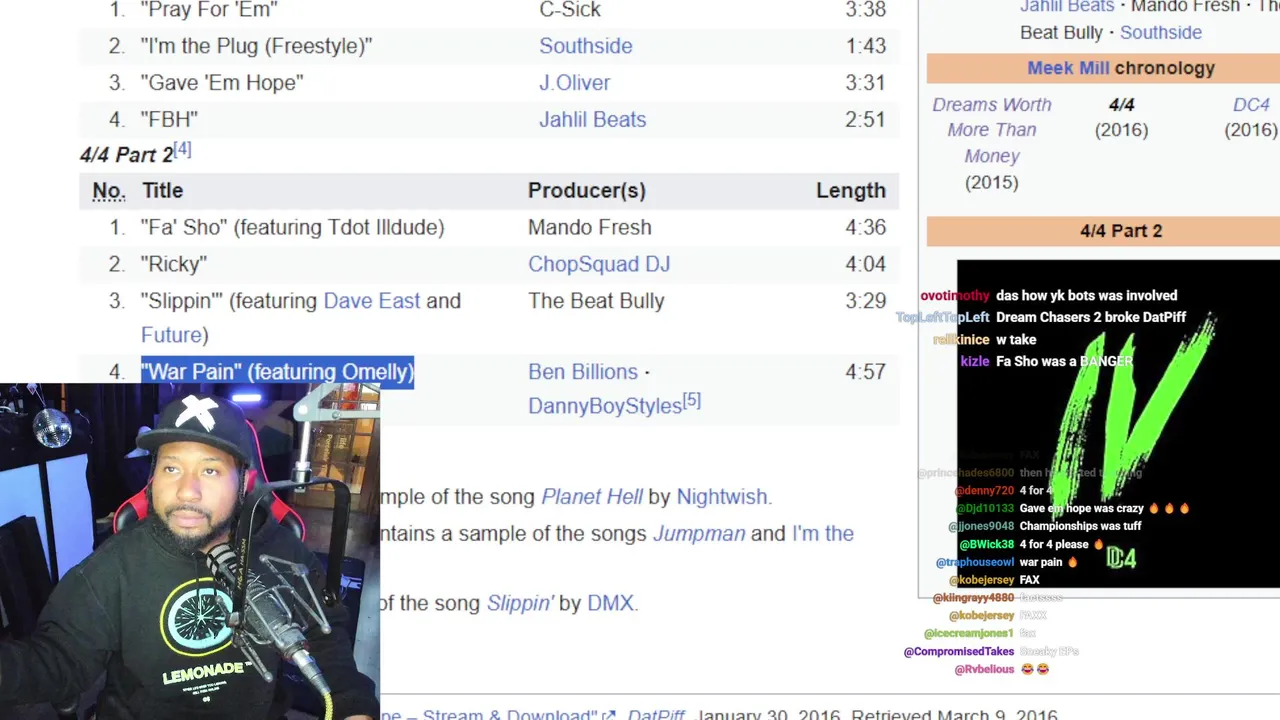Click @Djd10133's "Gave em hope was crazy" message

[1104, 509]
